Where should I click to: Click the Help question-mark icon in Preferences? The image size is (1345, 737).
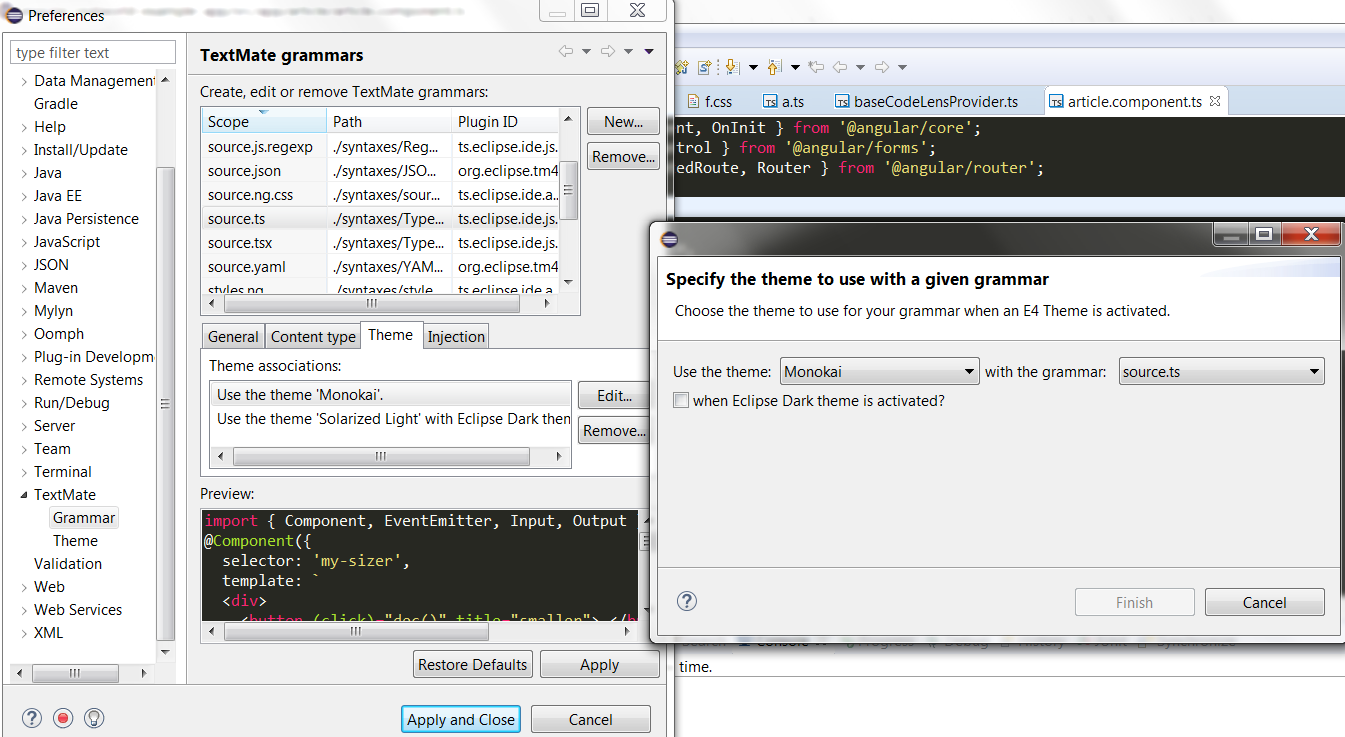(x=31, y=718)
